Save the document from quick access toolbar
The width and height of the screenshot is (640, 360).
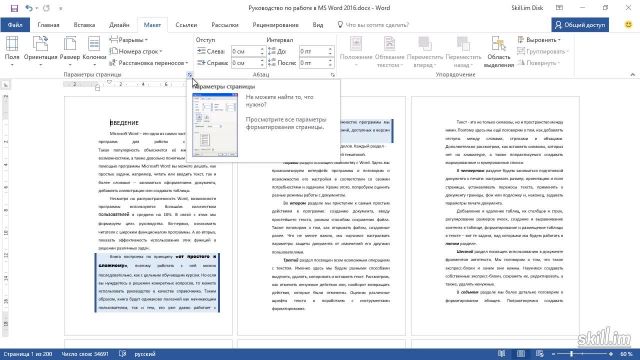pos(14,8)
